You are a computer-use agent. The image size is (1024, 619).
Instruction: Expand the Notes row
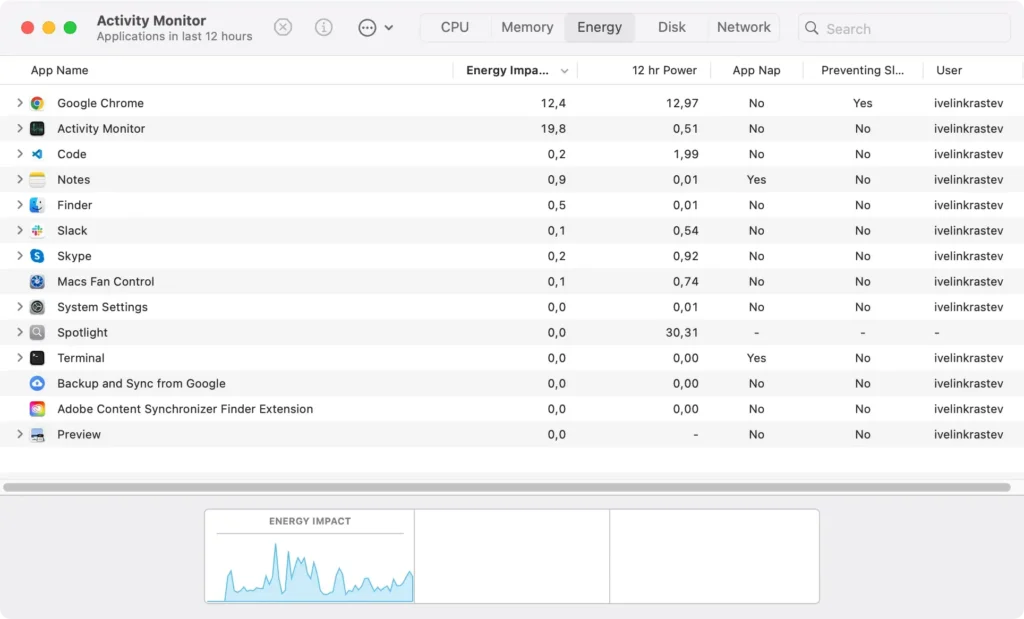20,179
